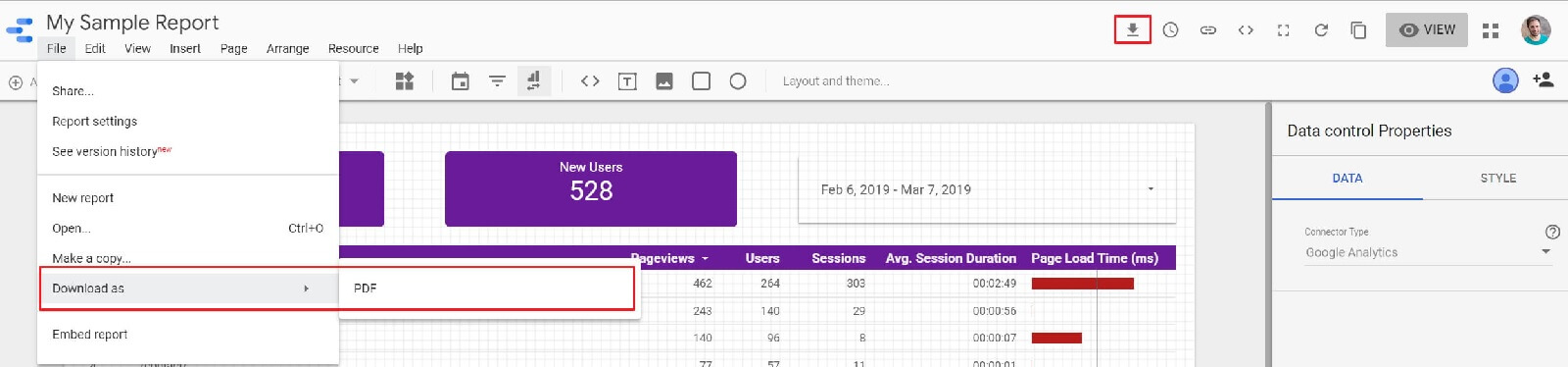This screenshot has width=1568, height=367.
Task: Refresh the data with the refresh icon
Action: (x=1321, y=30)
